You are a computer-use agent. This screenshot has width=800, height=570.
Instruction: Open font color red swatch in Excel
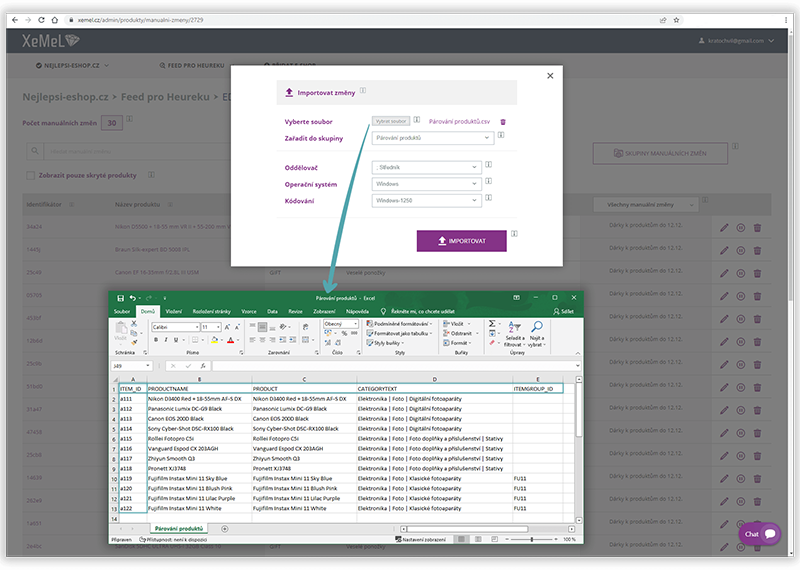pyautogui.click(x=231, y=340)
